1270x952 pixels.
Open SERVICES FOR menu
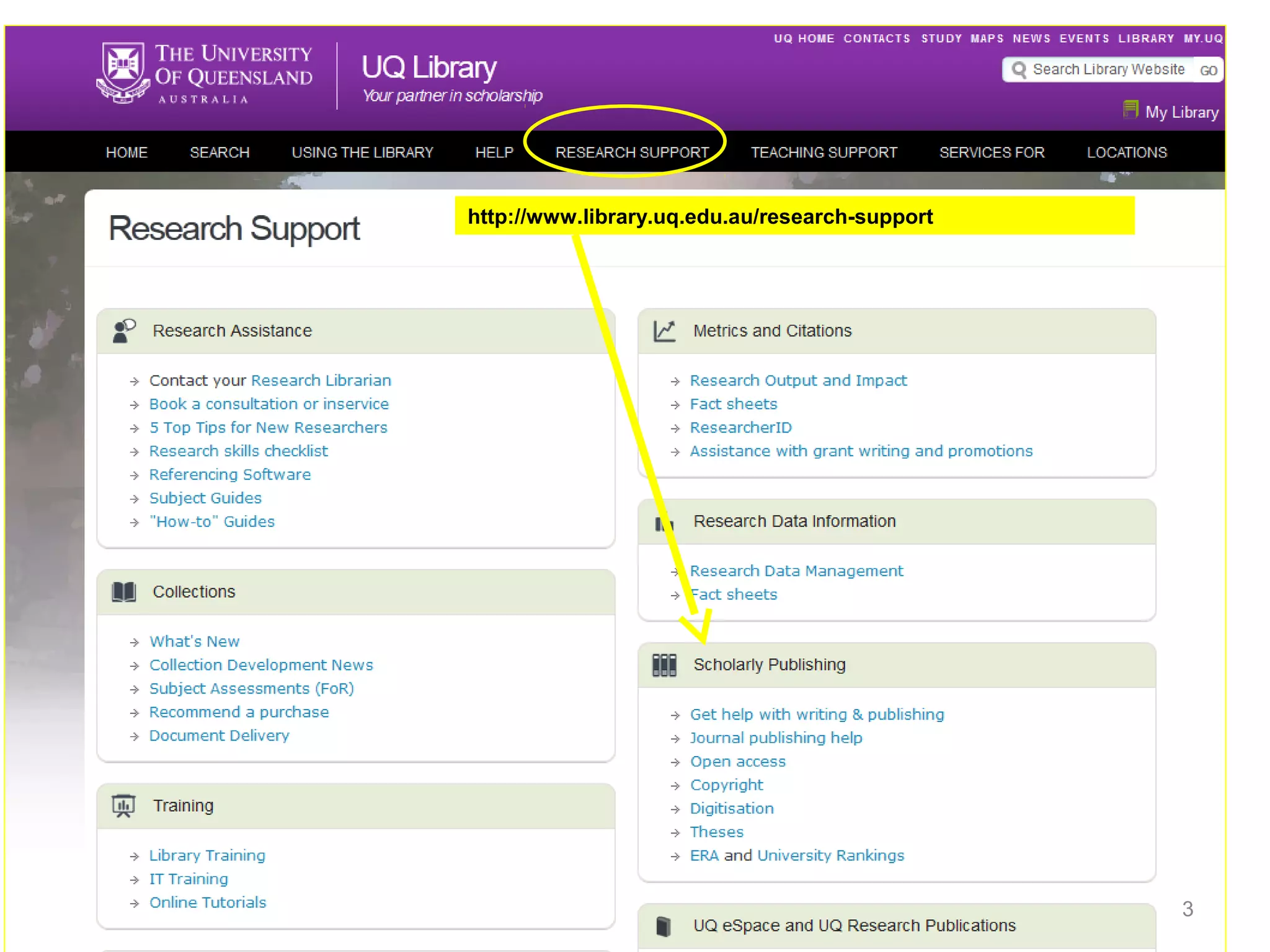tap(992, 152)
